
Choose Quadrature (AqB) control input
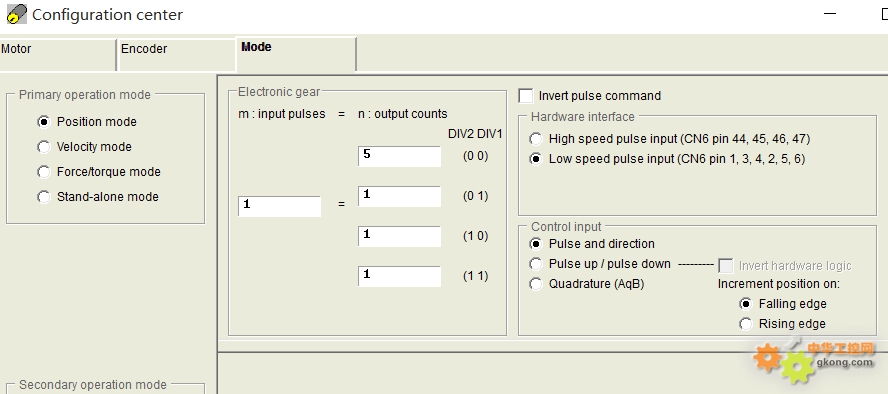536,284
